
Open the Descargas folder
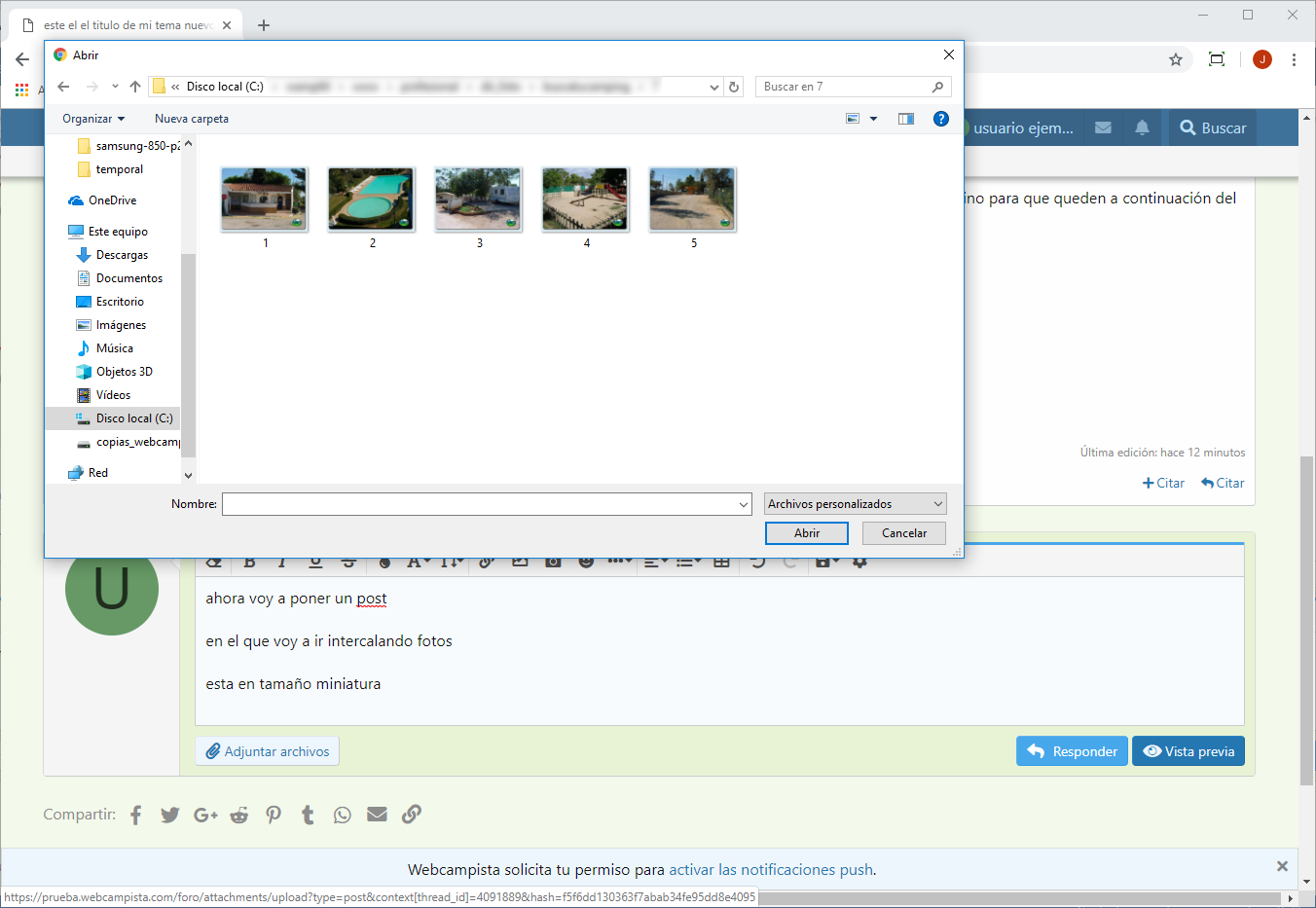click(112, 255)
